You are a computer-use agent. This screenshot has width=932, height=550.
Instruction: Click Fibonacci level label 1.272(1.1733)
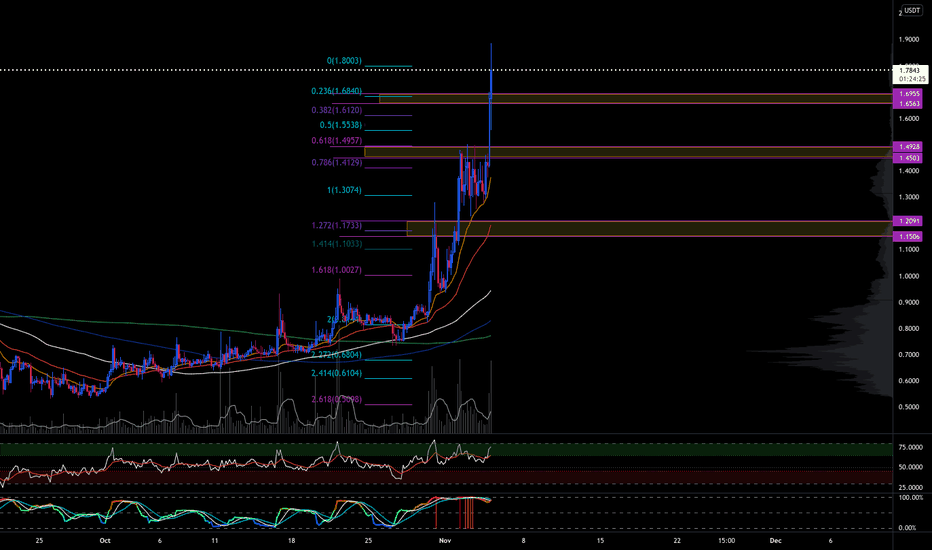(x=336, y=225)
